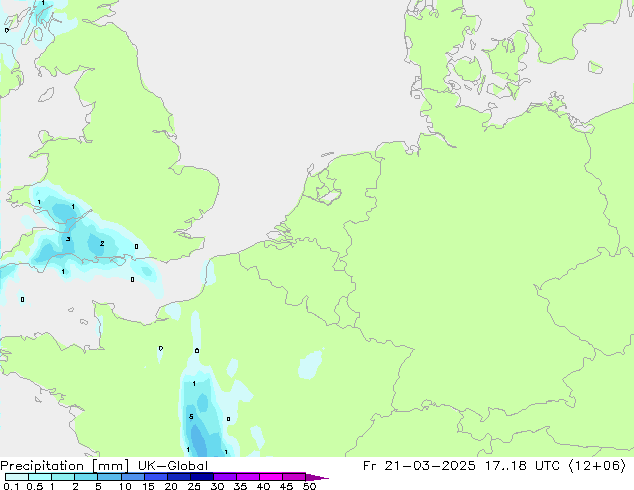Choose the 20–25 mm dark blue swatch

click(x=178, y=477)
